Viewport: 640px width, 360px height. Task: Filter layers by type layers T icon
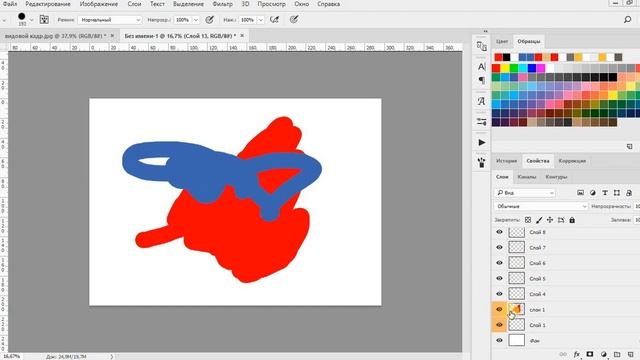pyautogui.click(x=605, y=193)
